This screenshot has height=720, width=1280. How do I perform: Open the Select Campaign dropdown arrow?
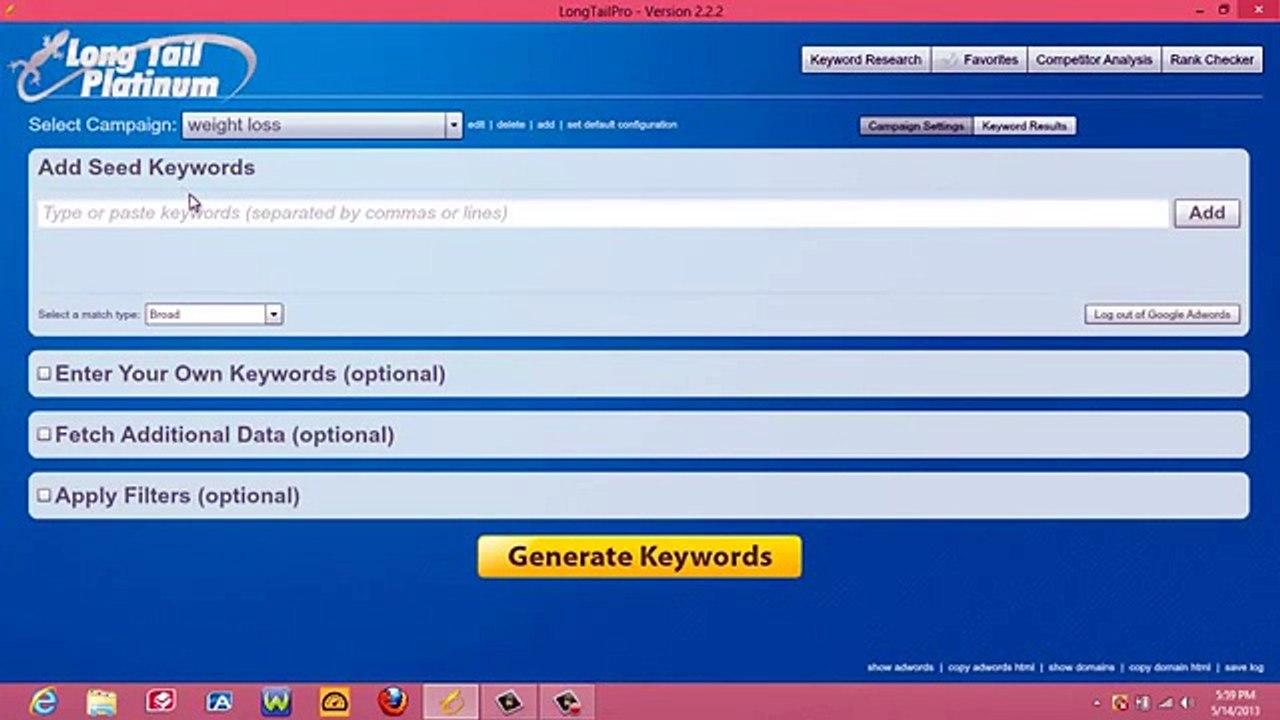453,125
